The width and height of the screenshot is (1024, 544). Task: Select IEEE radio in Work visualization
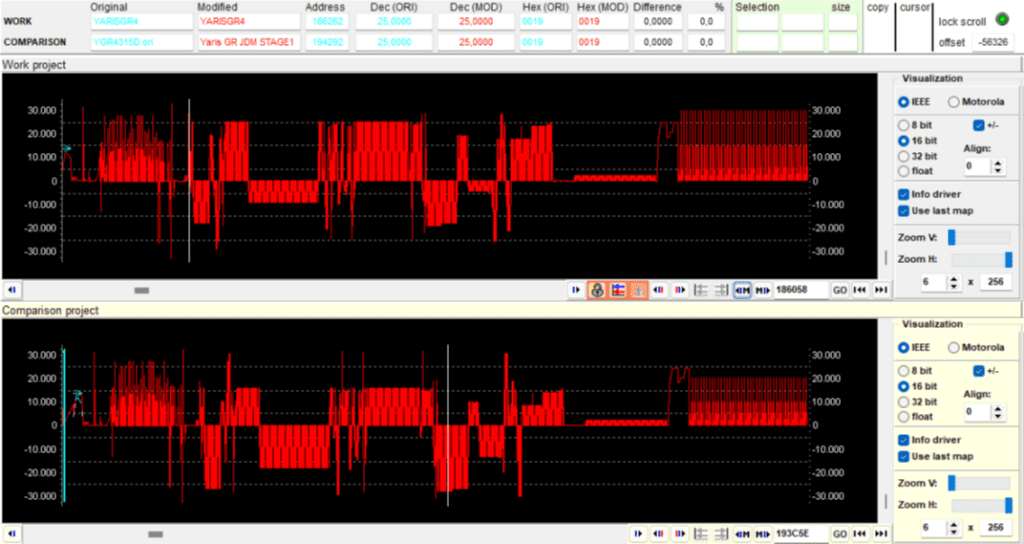pyautogui.click(x=904, y=102)
